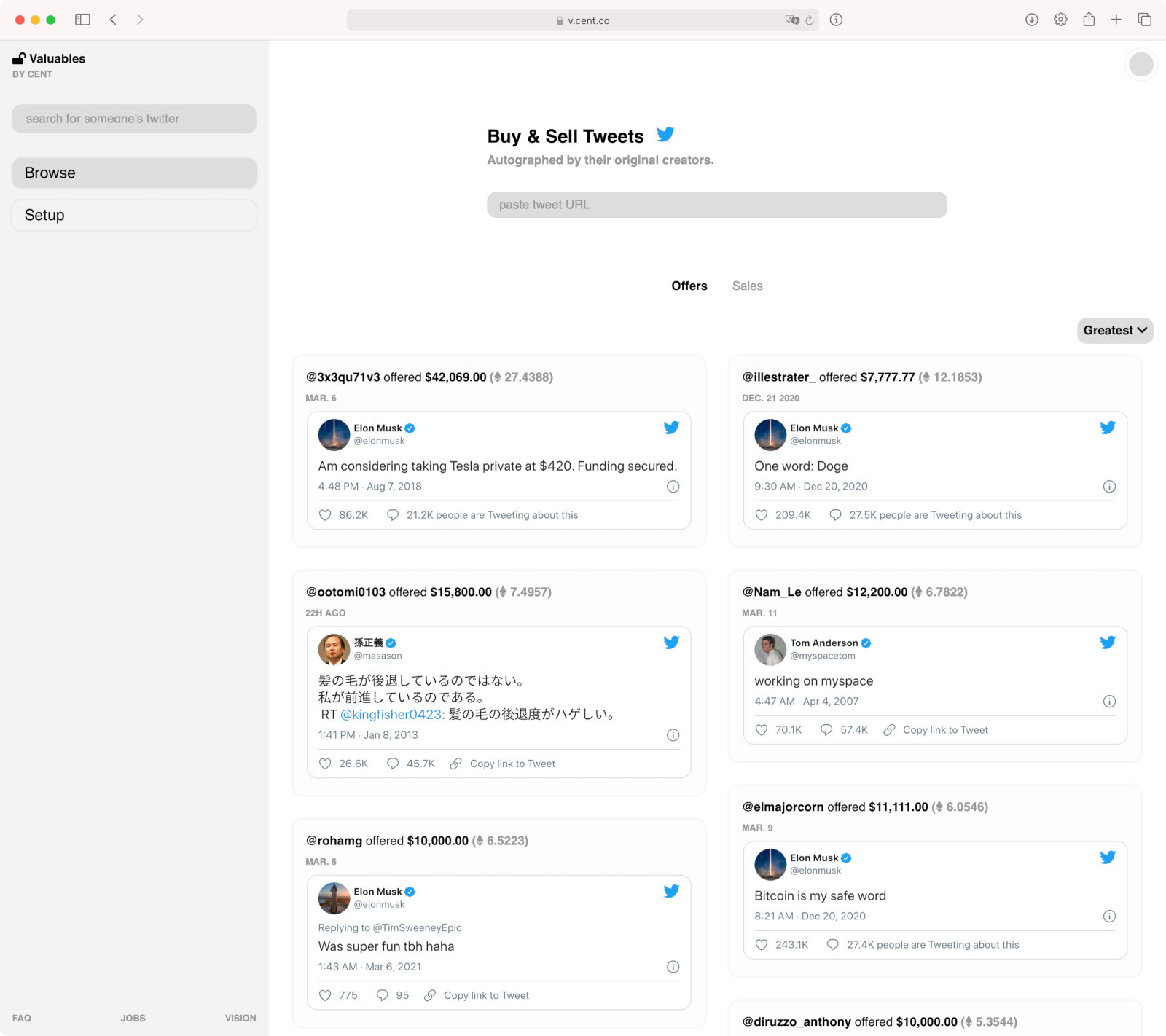The height and width of the screenshot is (1036, 1166).
Task: Click reply bubble on masason tweet
Action: coord(393,764)
